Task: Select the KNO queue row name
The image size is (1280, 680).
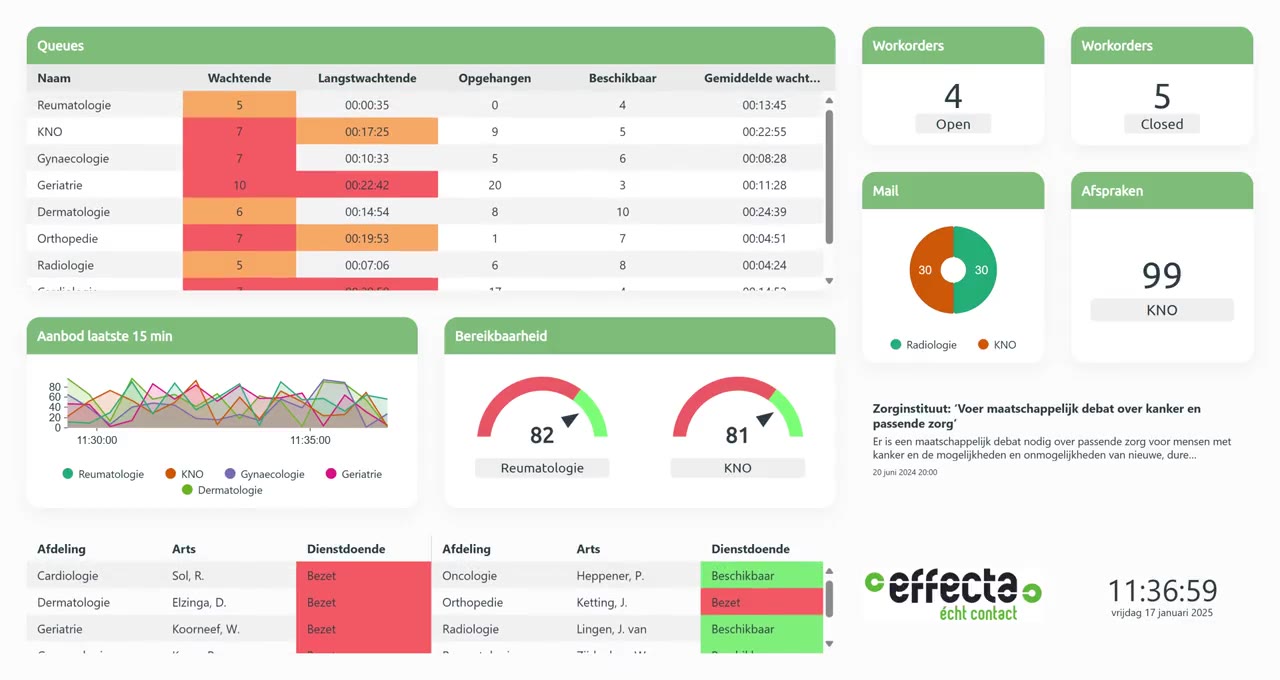Action: point(50,132)
